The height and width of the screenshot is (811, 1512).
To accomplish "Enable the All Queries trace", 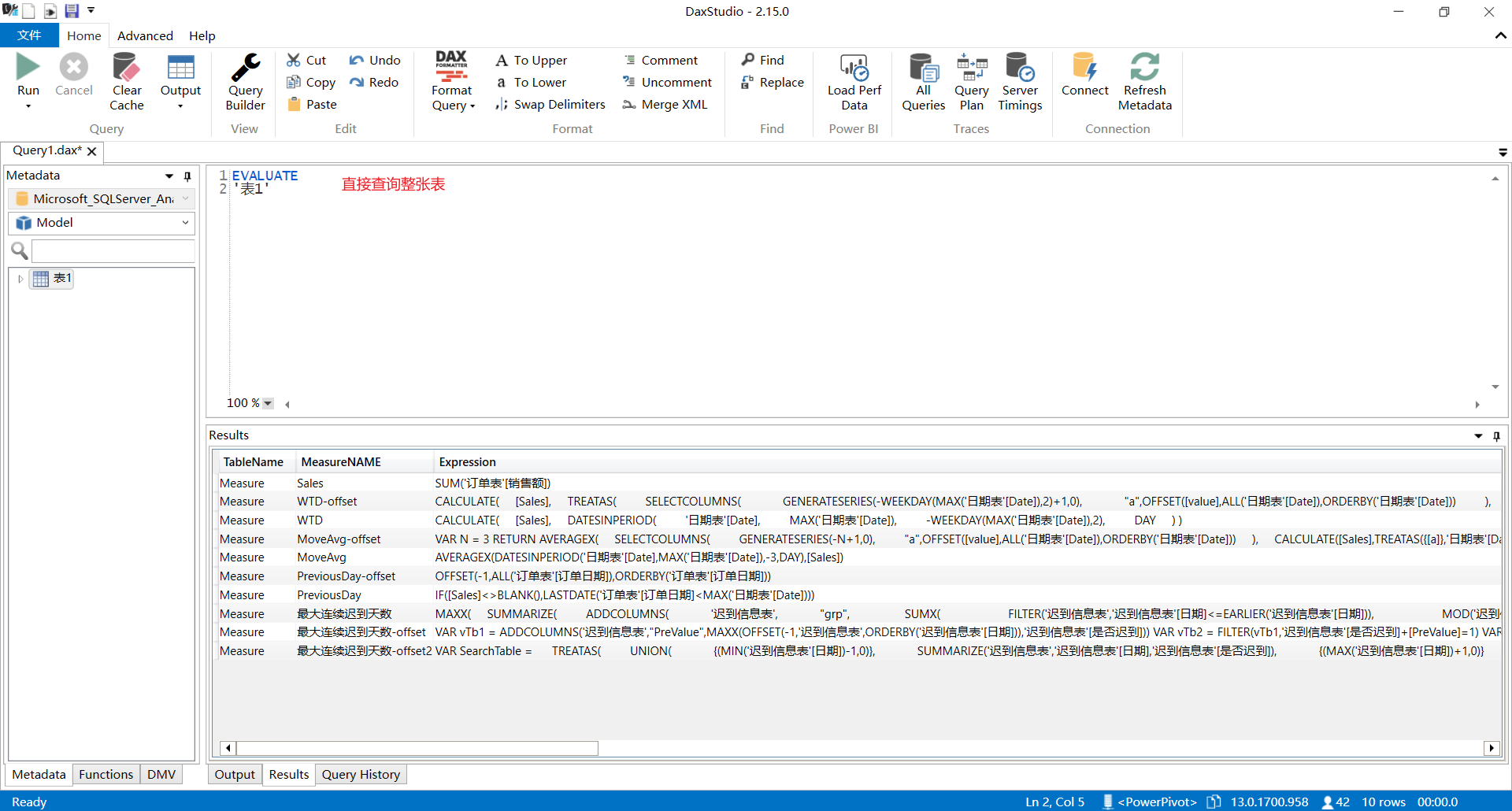I will 924,82.
